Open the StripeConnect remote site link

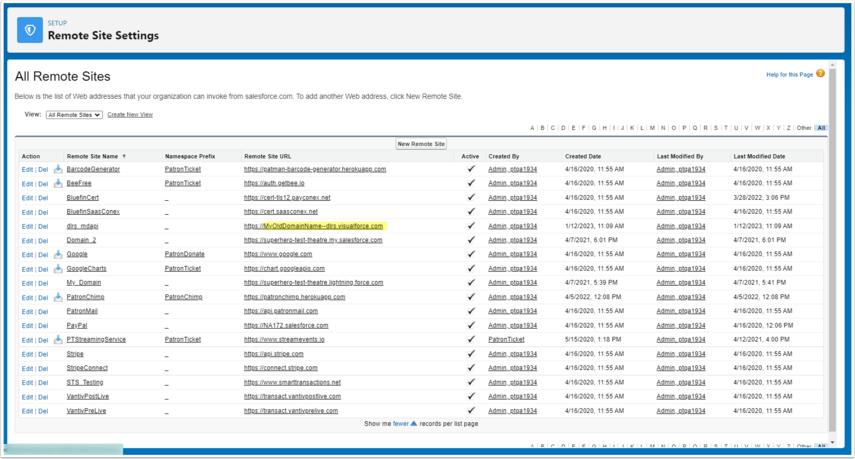pos(87,368)
